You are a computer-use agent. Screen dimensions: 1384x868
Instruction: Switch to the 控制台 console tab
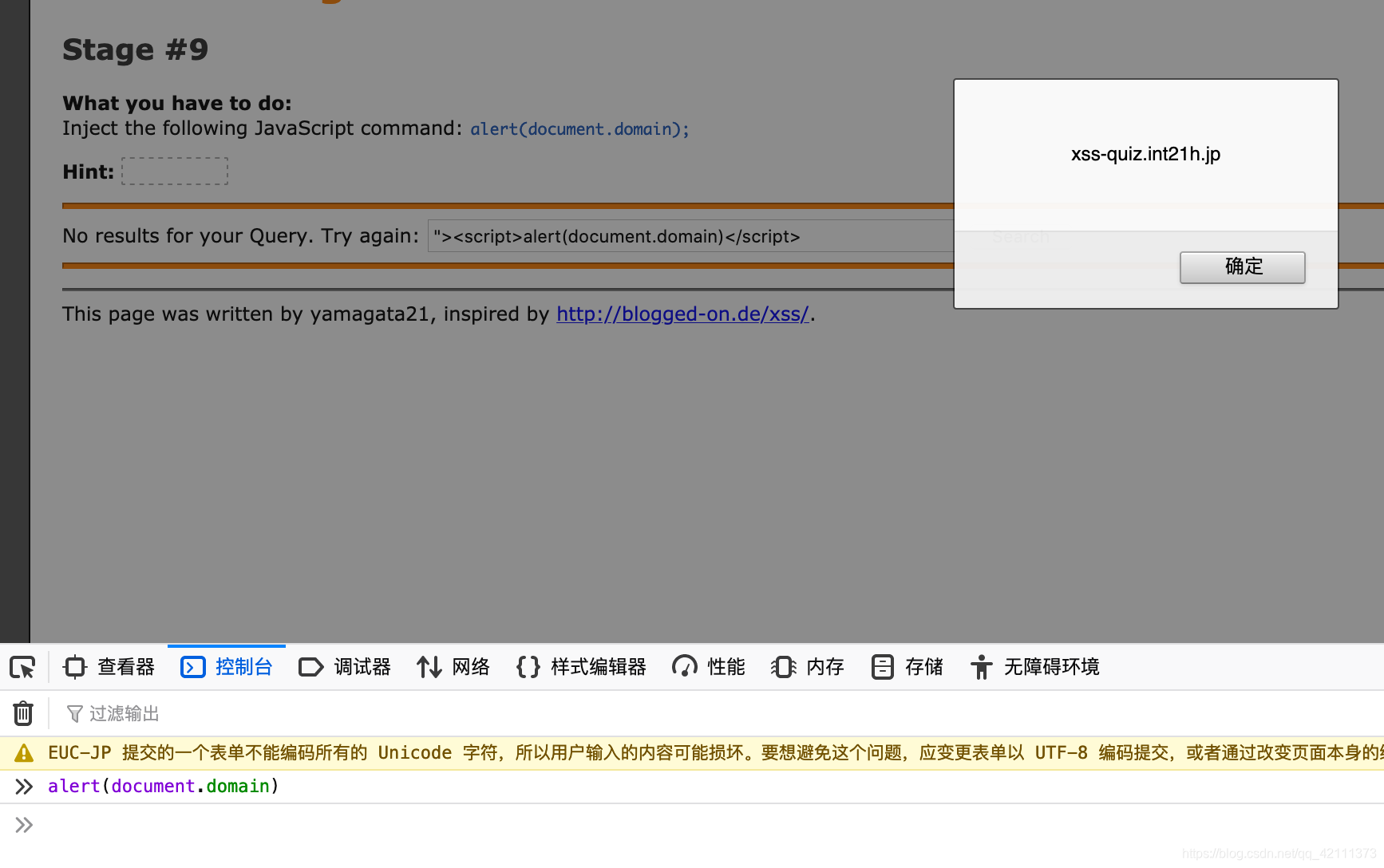coord(227,667)
